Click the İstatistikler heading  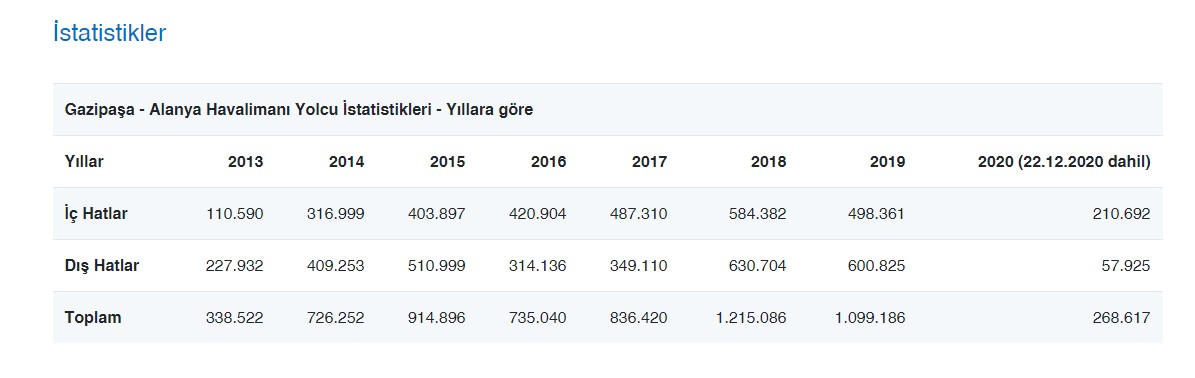pos(110,33)
